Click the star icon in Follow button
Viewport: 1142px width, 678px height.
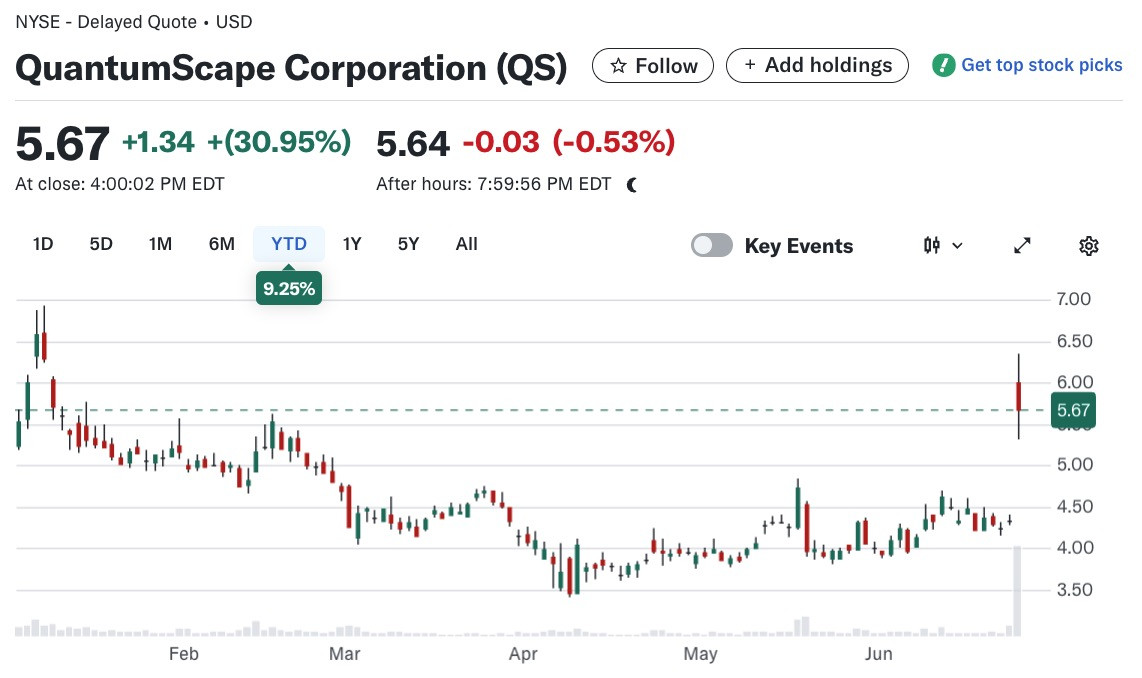(x=618, y=66)
